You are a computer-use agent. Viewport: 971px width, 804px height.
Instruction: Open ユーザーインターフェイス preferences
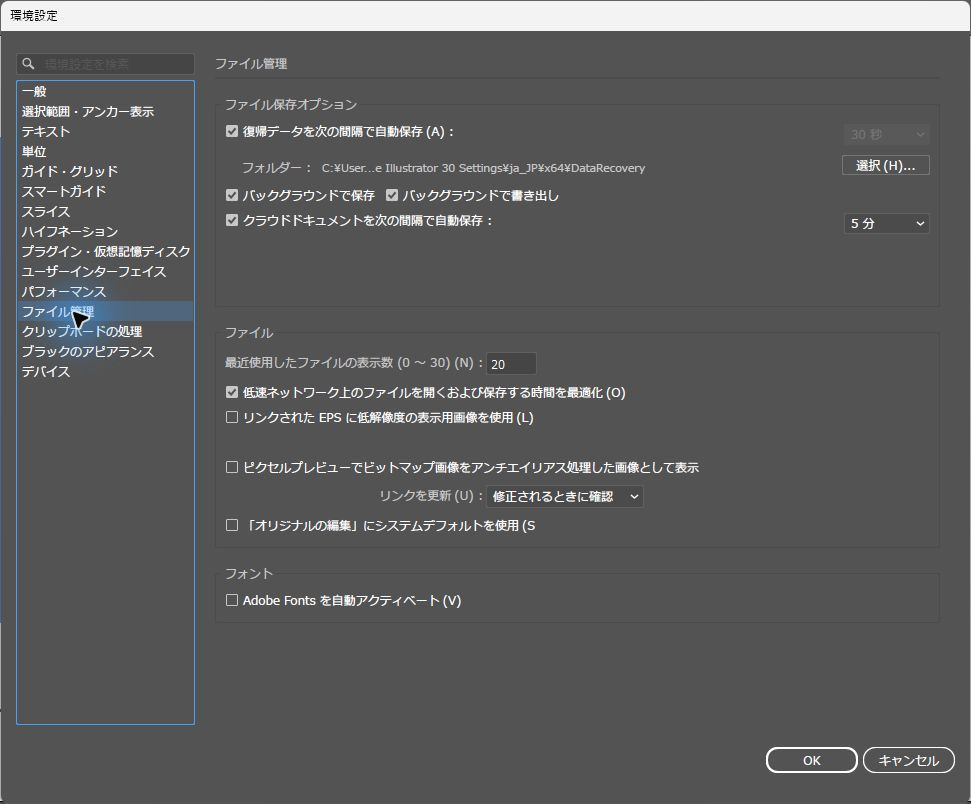click(105, 271)
